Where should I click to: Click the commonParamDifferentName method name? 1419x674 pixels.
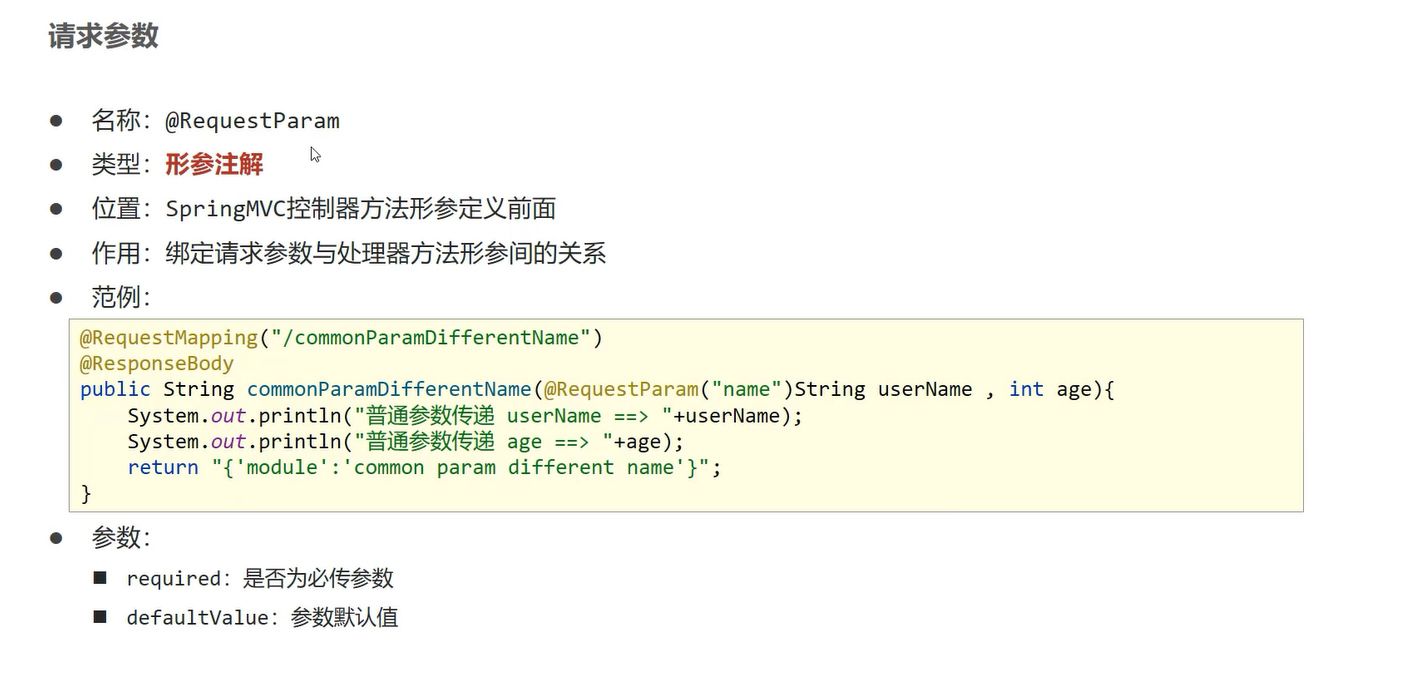coord(389,390)
